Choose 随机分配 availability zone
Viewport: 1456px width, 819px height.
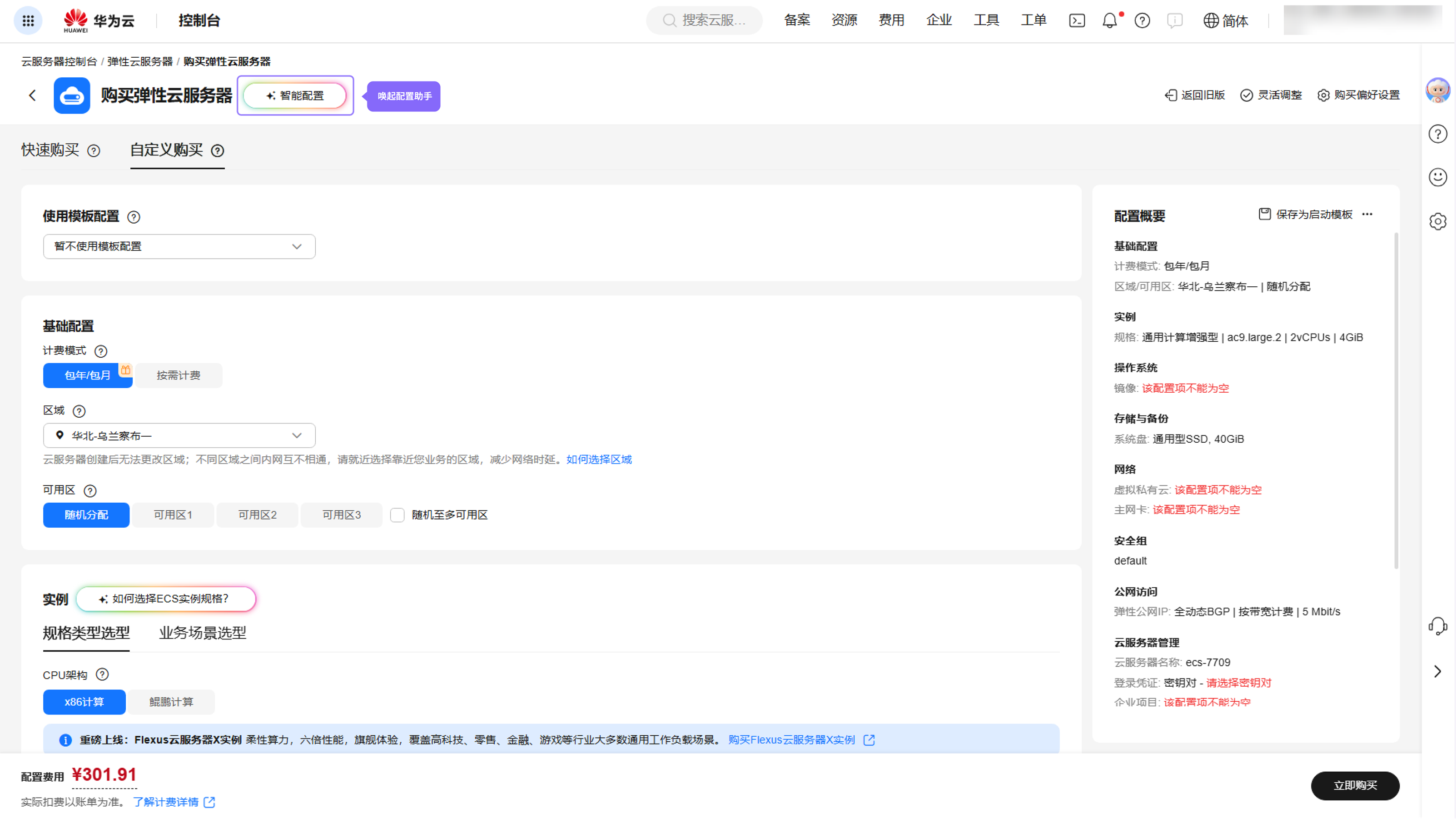[x=86, y=515]
